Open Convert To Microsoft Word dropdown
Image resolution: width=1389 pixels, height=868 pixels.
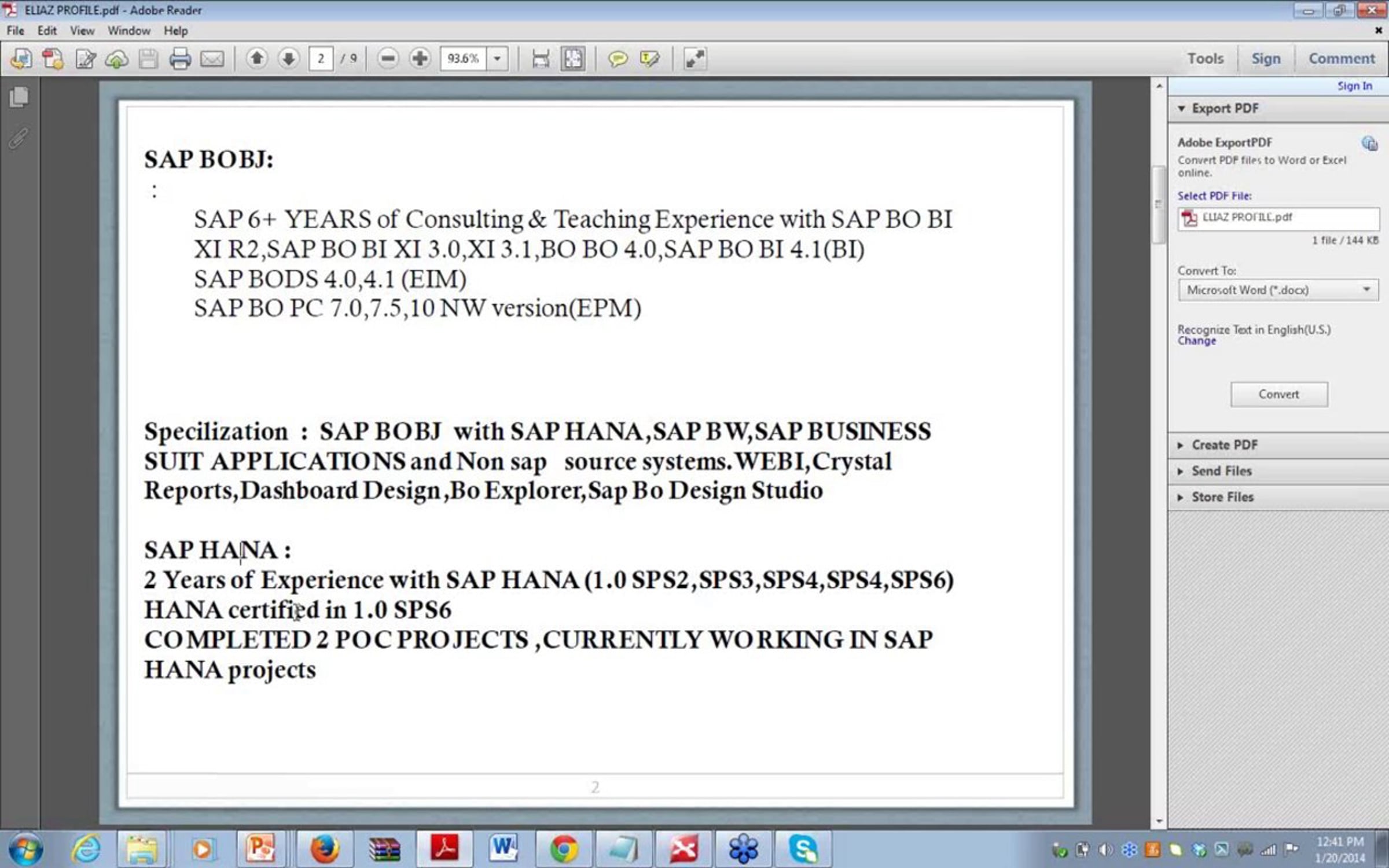[1278, 290]
